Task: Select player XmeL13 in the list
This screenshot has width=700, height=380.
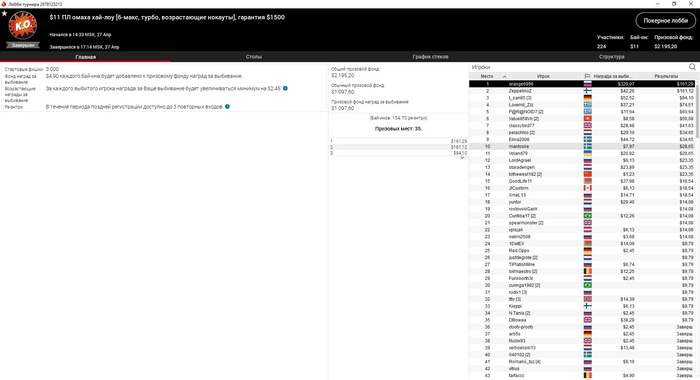Action: click(582, 195)
